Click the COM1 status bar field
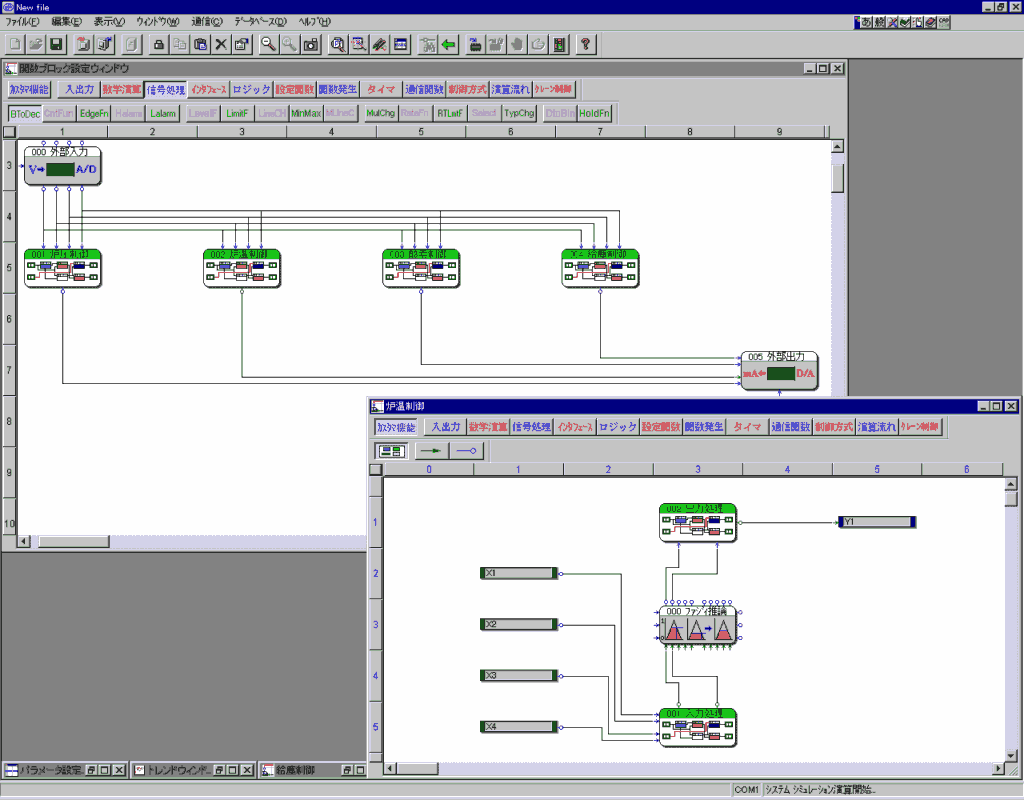Viewport: 1024px width, 800px height. 746,790
